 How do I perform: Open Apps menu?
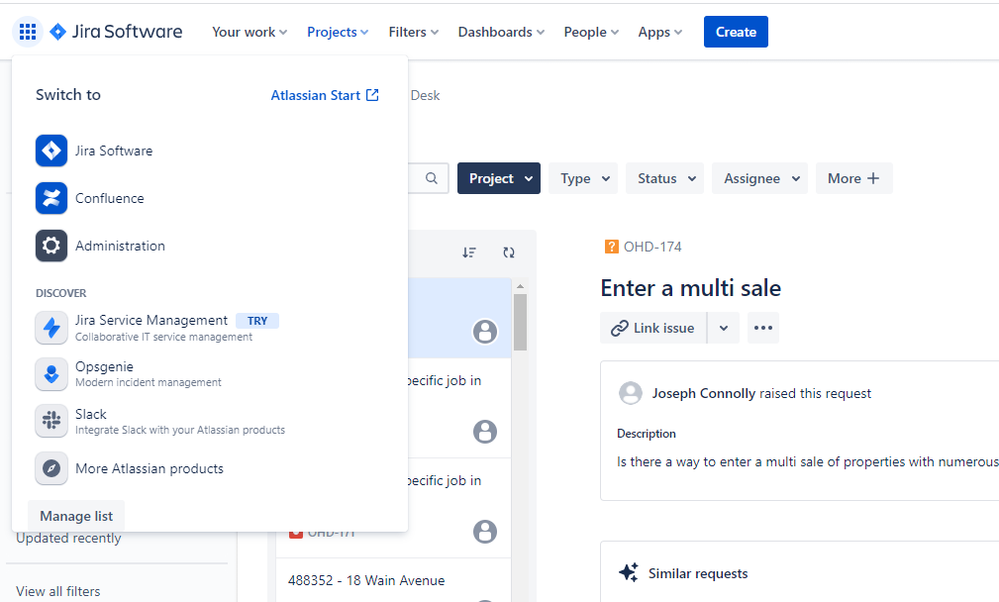pyautogui.click(x=659, y=32)
